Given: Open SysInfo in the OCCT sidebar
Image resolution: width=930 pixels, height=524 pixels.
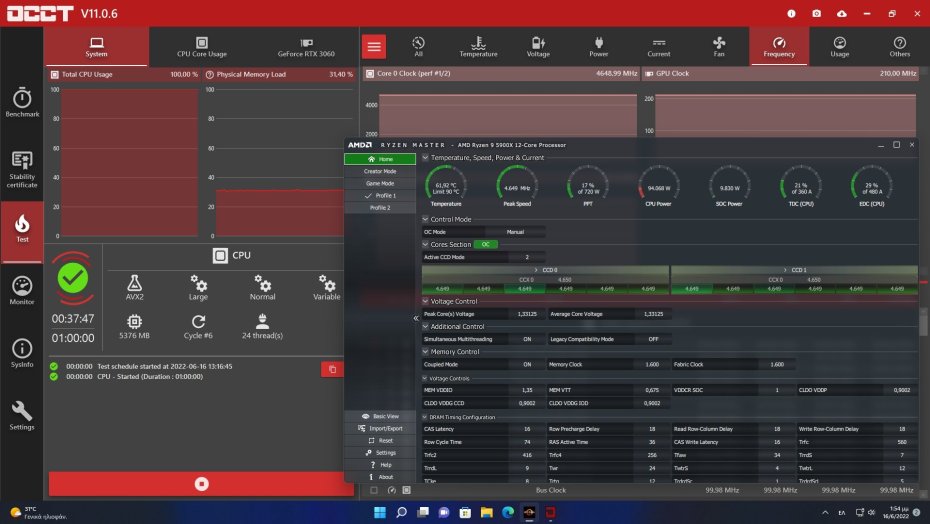Looking at the screenshot, I should [x=22, y=353].
